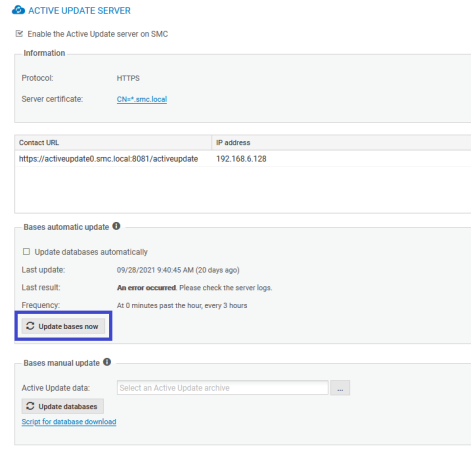471x461 pixels.
Task: Toggle Enable the Active Update server on SMC
Action: (x=19, y=34)
